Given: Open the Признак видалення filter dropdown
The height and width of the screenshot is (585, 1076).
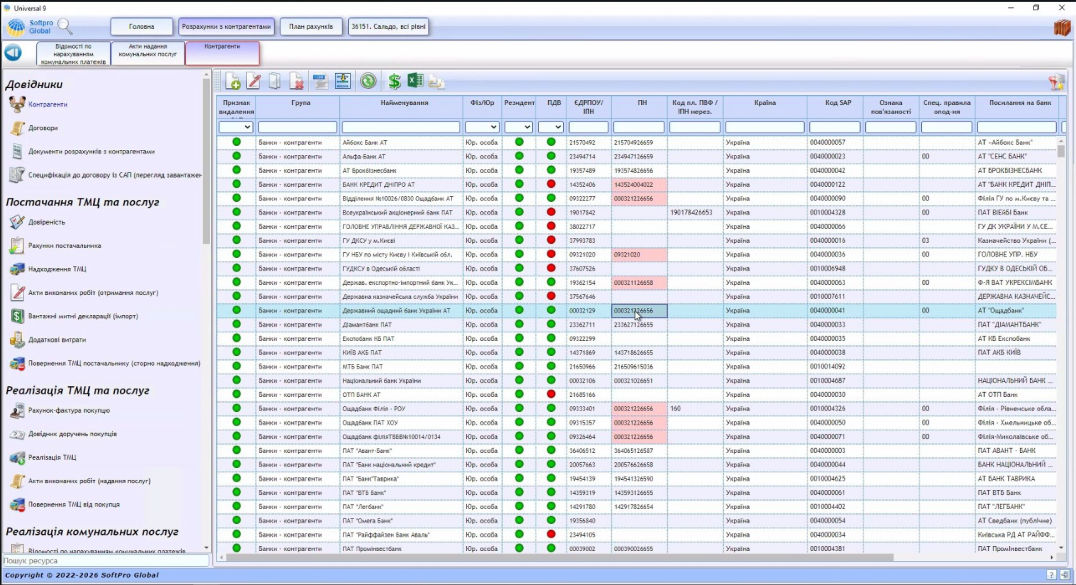Looking at the screenshot, I should 235,127.
